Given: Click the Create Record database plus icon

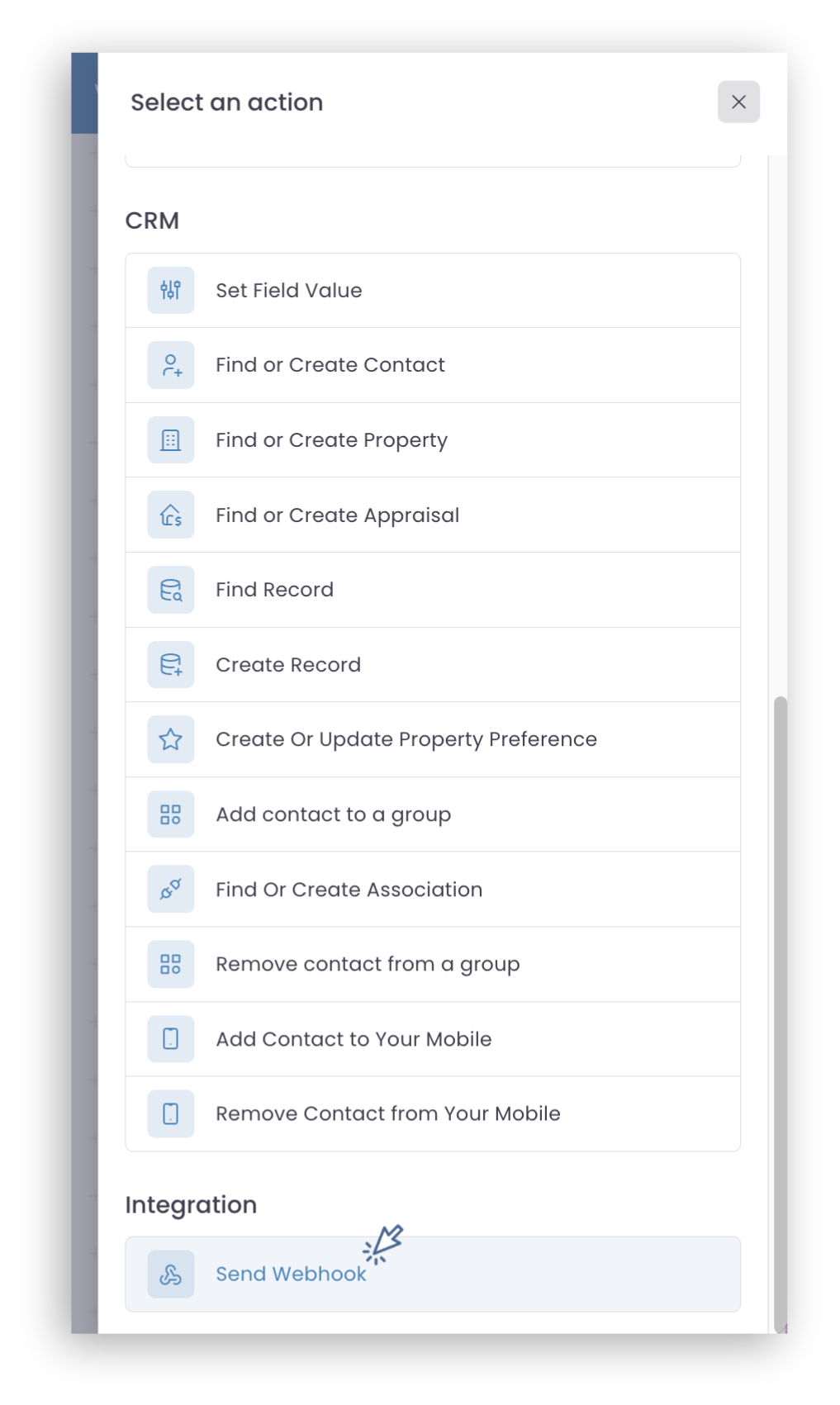Looking at the screenshot, I should (171, 665).
